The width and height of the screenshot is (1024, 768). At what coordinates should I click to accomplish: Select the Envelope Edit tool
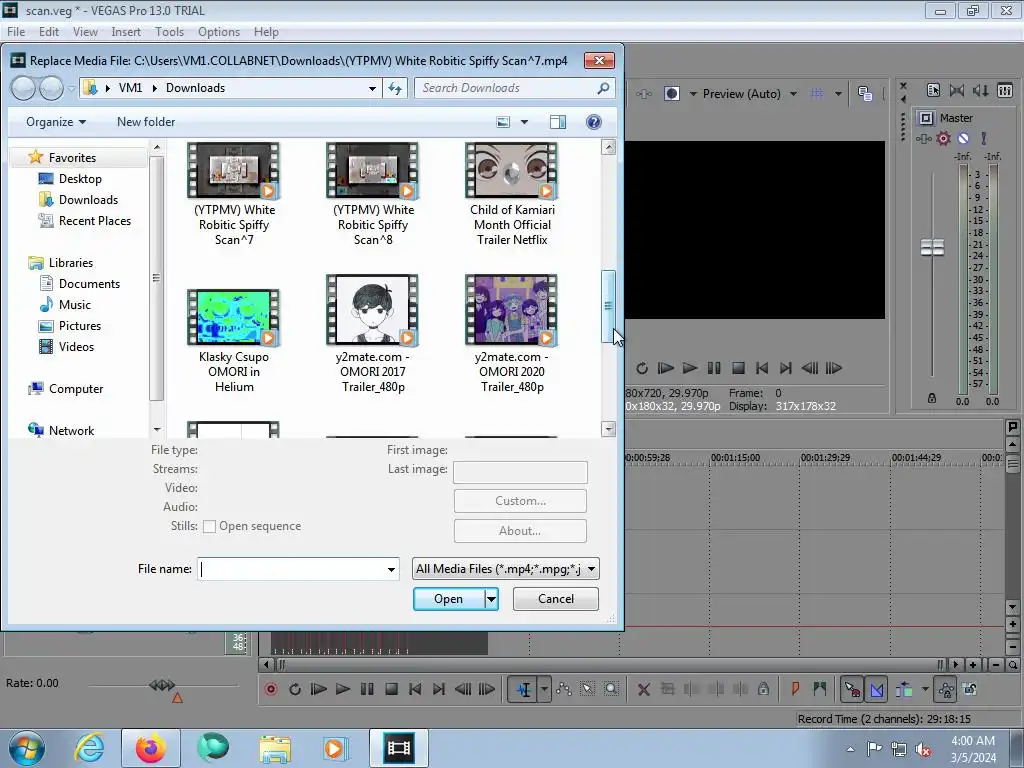564,689
